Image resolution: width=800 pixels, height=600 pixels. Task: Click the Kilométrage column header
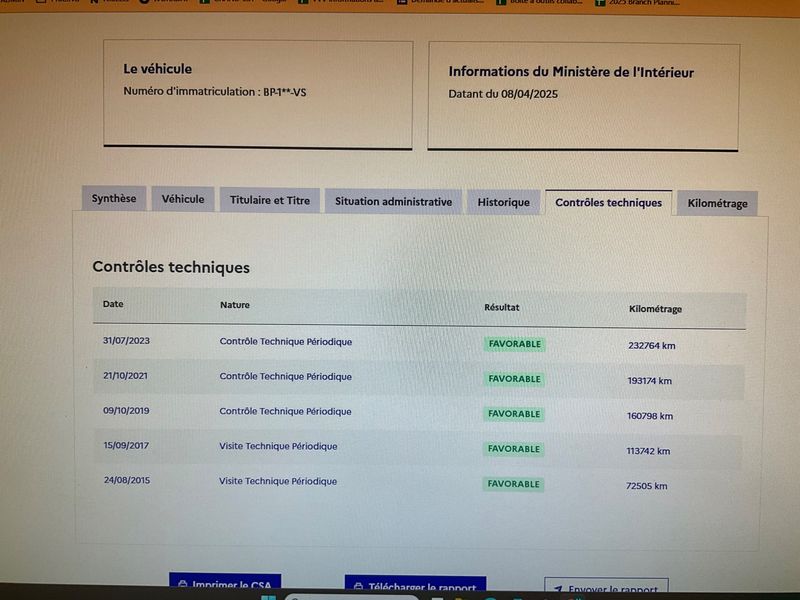point(655,309)
